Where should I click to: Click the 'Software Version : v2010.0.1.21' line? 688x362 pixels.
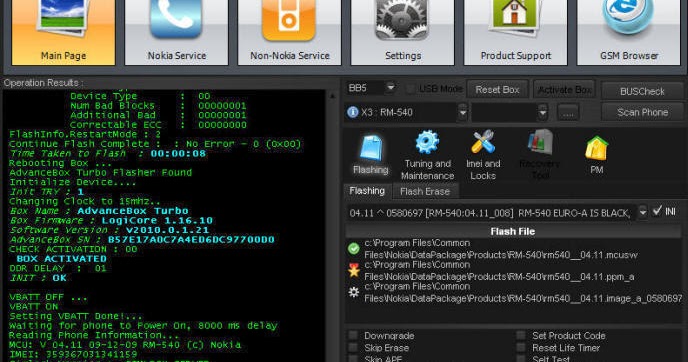click(109, 230)
